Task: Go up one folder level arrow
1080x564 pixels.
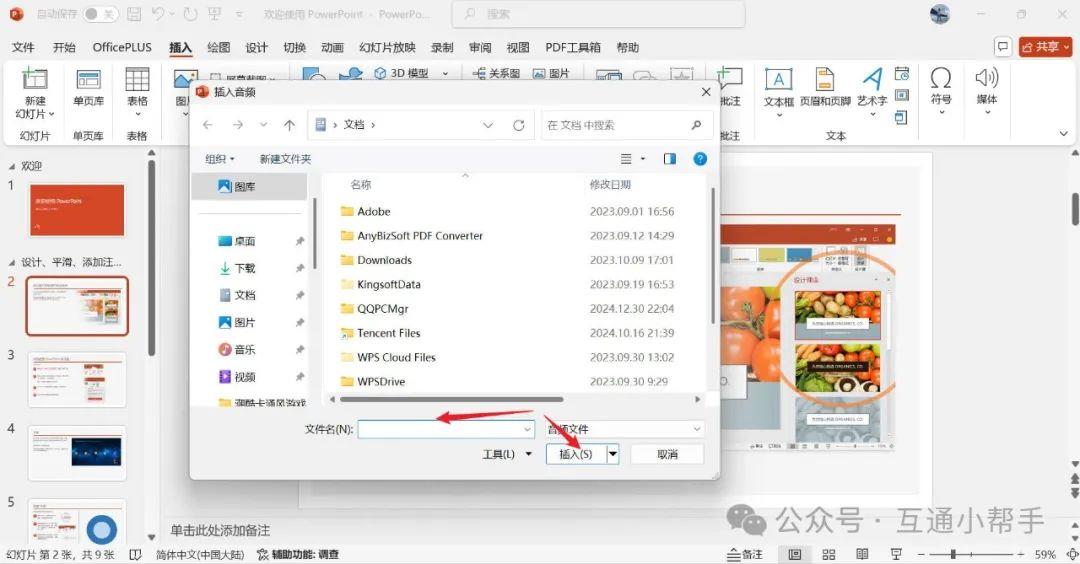Action: pyautogui.click(x=289, y=125)
